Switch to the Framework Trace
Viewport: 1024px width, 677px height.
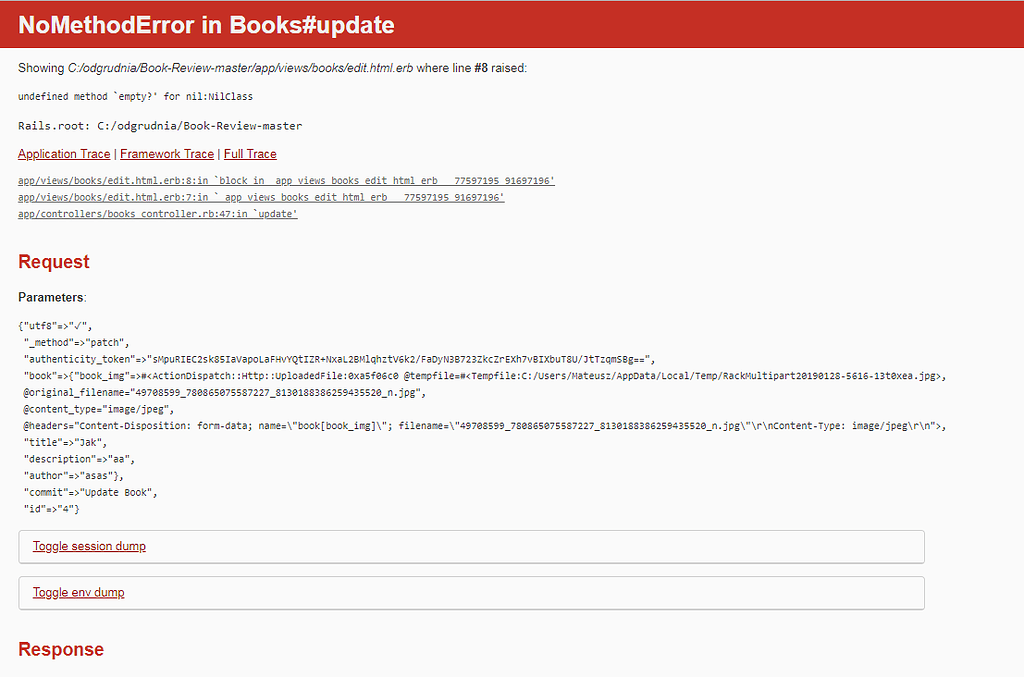coord(166,153)
